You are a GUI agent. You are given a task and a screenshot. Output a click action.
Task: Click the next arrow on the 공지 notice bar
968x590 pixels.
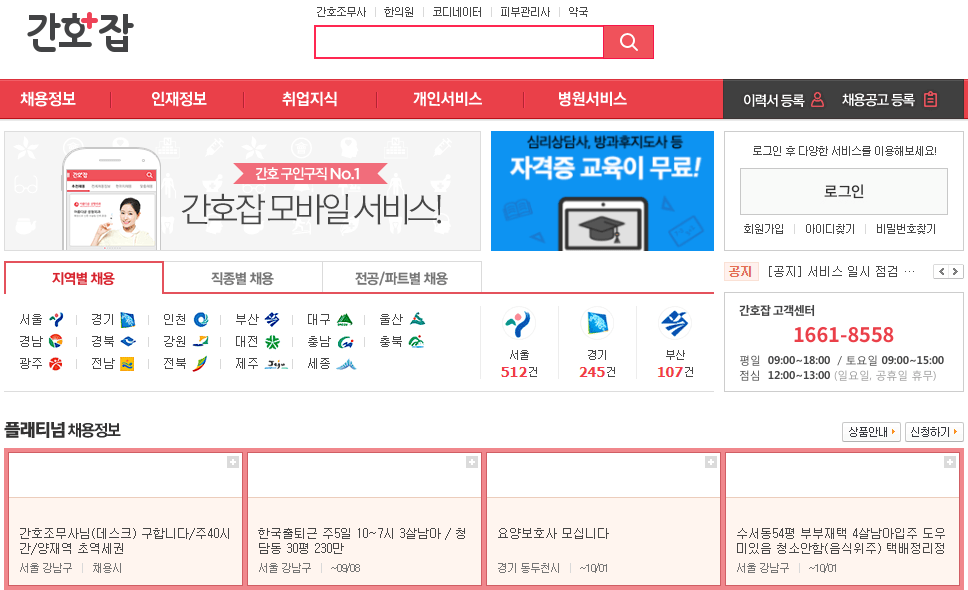tap(957, 271)
